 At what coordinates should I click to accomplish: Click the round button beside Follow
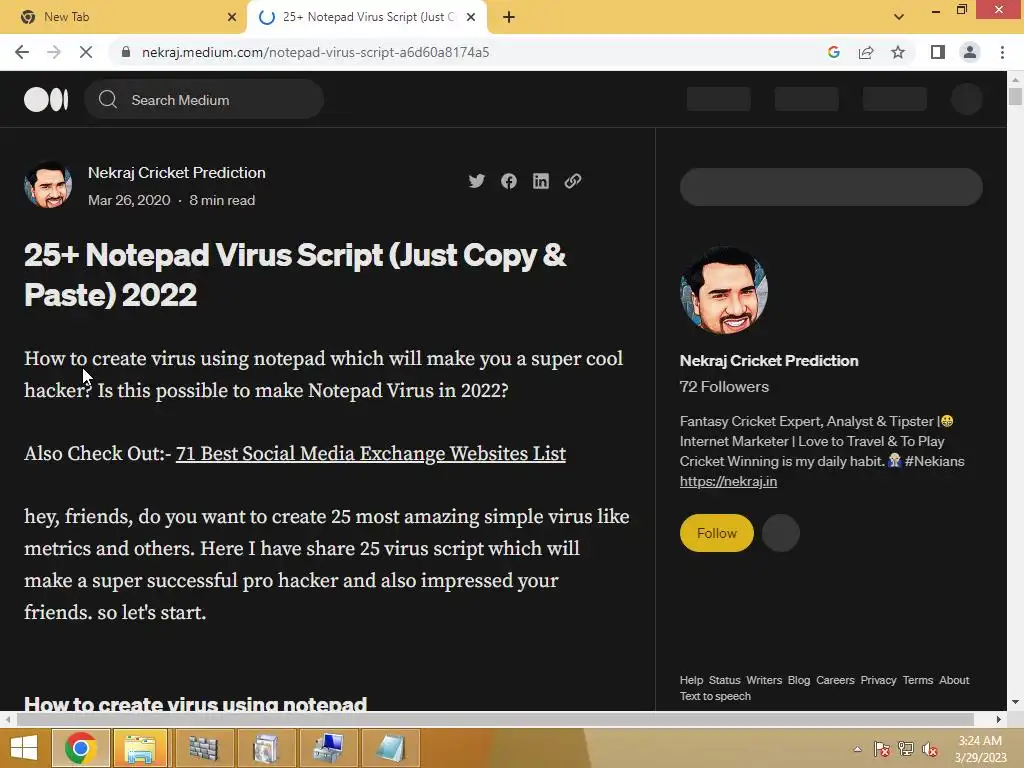point(780,533)
